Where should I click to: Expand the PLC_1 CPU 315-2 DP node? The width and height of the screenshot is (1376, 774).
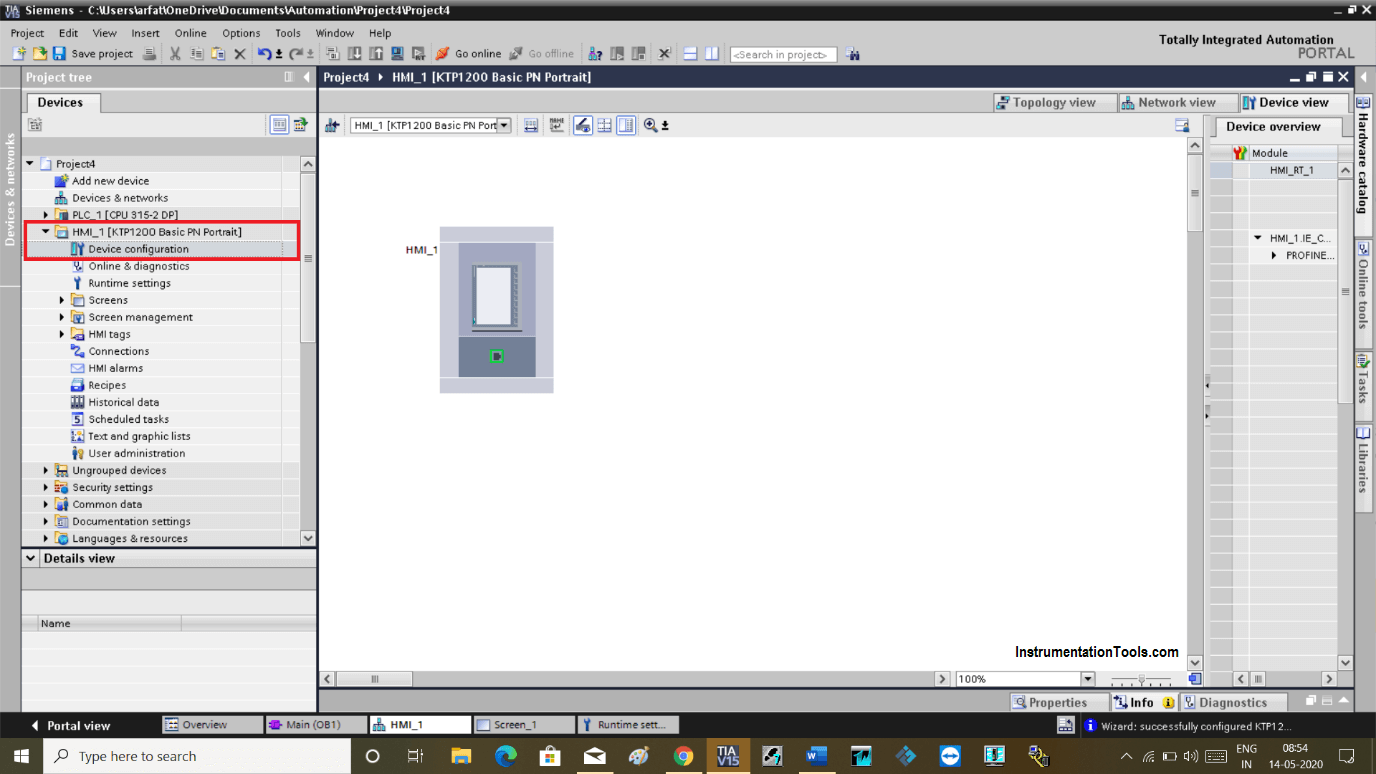point(46,215)
